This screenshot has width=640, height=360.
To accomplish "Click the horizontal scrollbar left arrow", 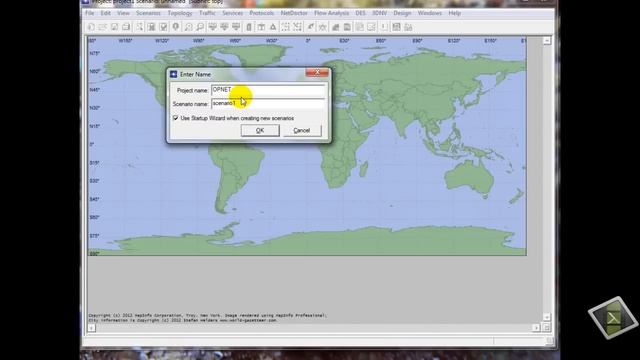I will tap(91, 327).
